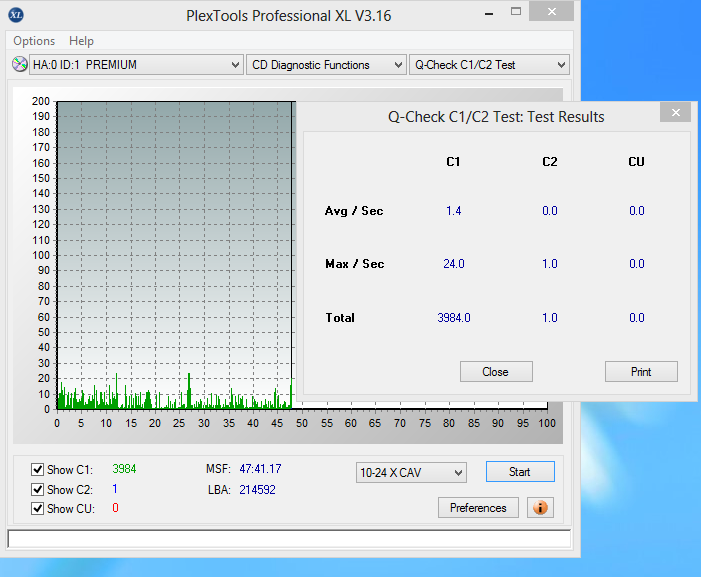Open the Options menu
This screenshot has width=701, height=577.
(x=34, y=41)
